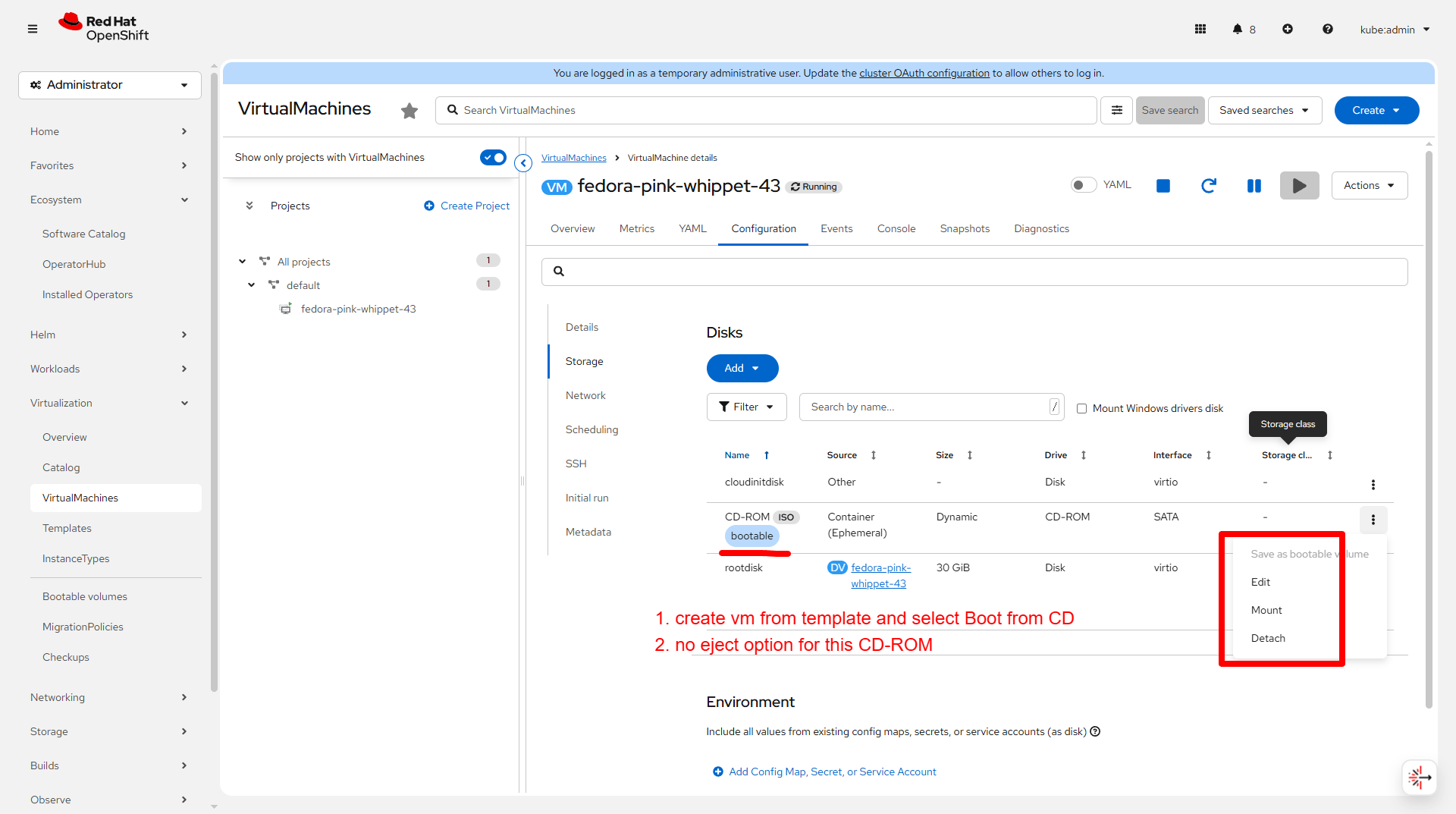Click Add Config Map, Secret, or Service Account
Image resolution: width=1456 pixels, height=814 pixels.
825,772
